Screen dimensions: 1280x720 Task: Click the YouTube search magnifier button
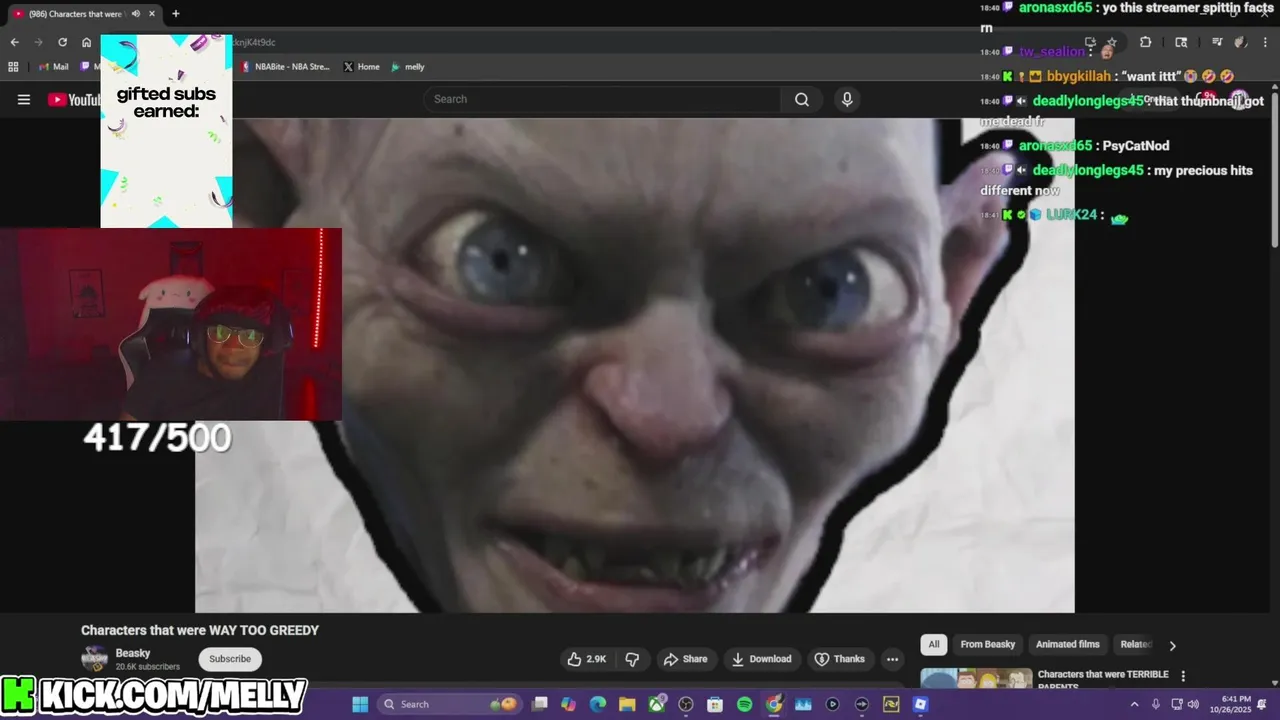click(802, 99)
